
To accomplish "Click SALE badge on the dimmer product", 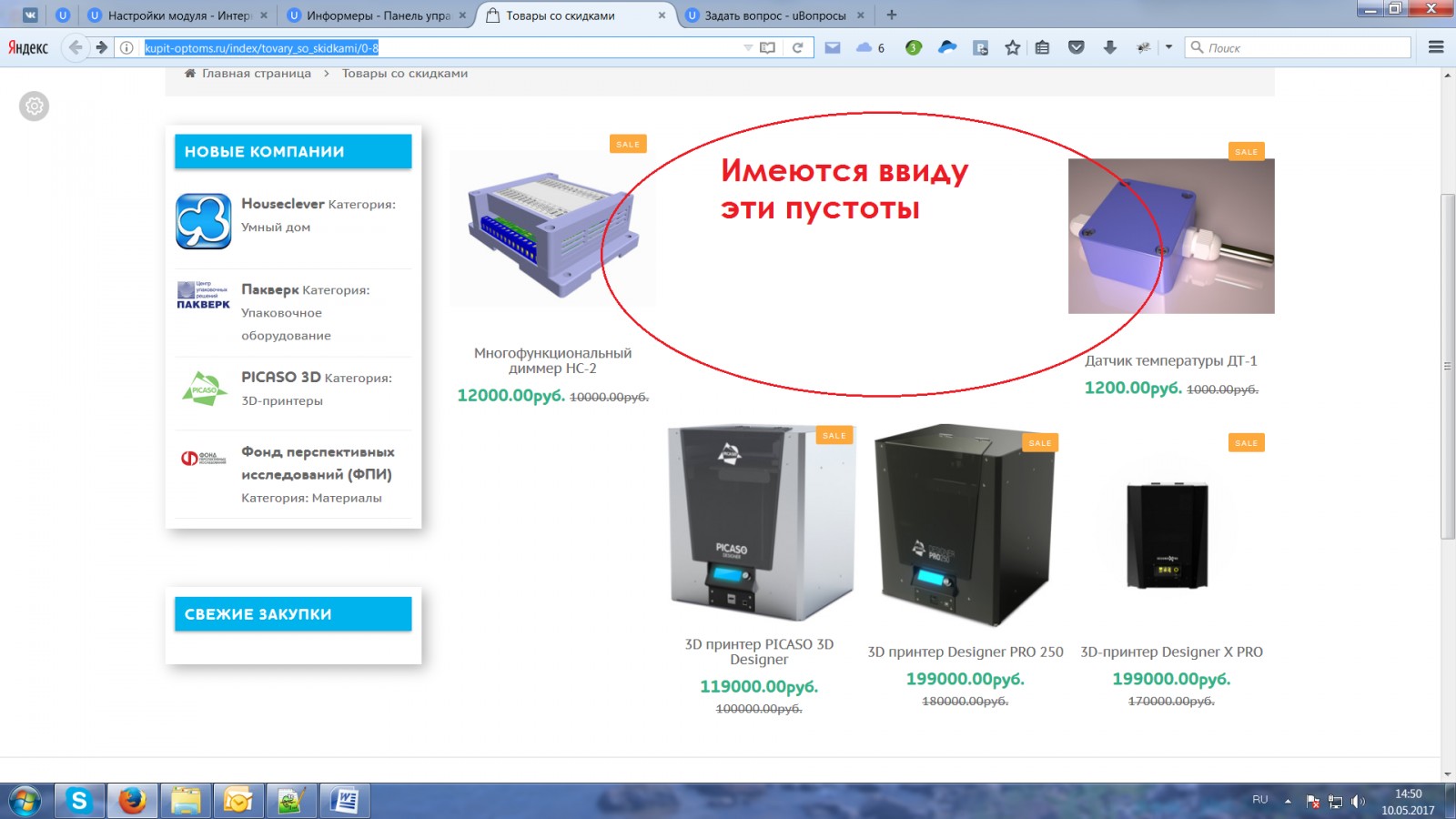I will click(628, 144).
